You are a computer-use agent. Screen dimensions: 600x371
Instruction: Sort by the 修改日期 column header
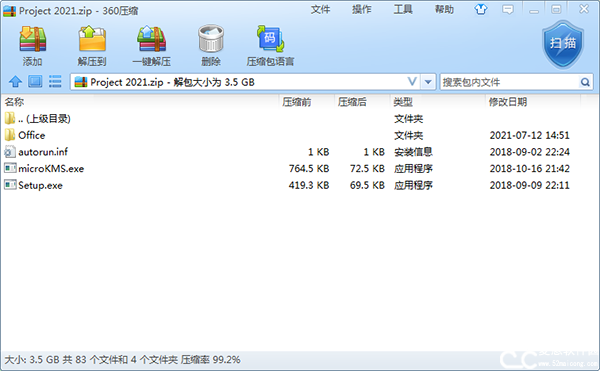click(x=508, y=102)
